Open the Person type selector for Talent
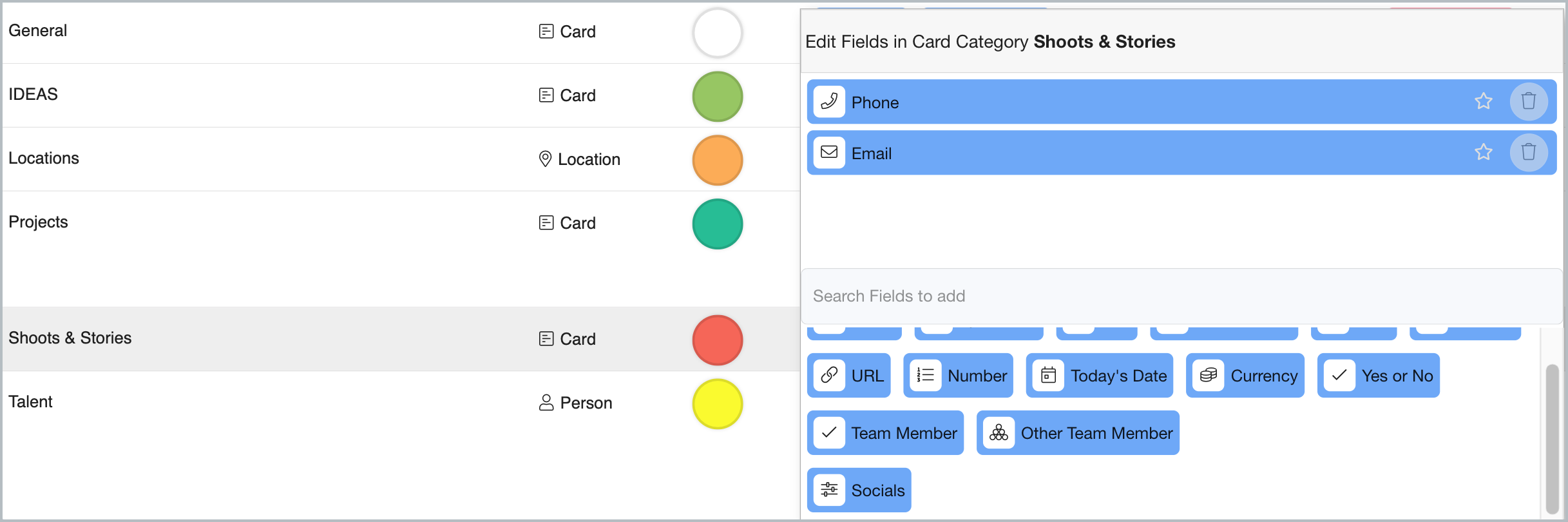Image resolution: width=1568 pixels, height=522 pixels. click(576, 403)
